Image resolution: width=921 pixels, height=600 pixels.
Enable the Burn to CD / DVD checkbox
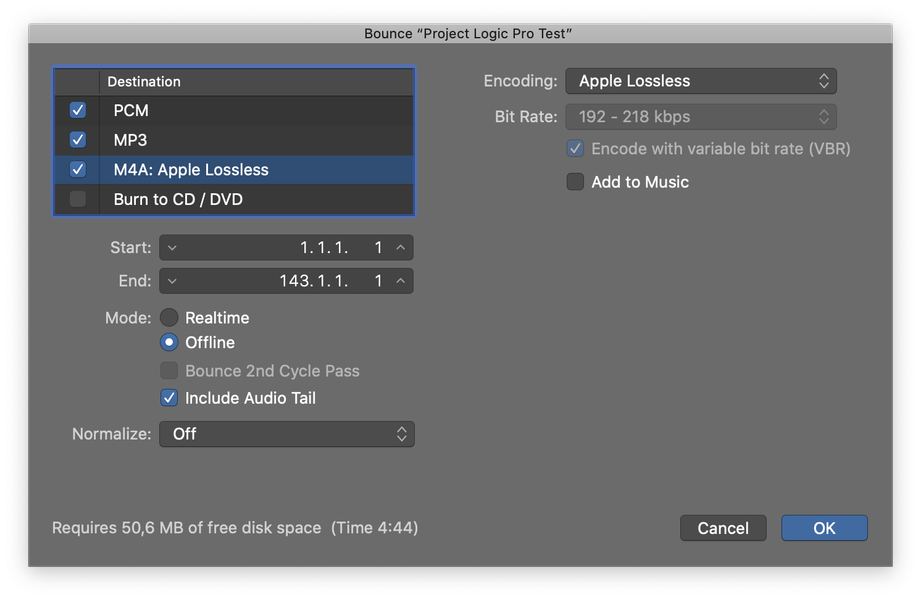pos(78,199)
